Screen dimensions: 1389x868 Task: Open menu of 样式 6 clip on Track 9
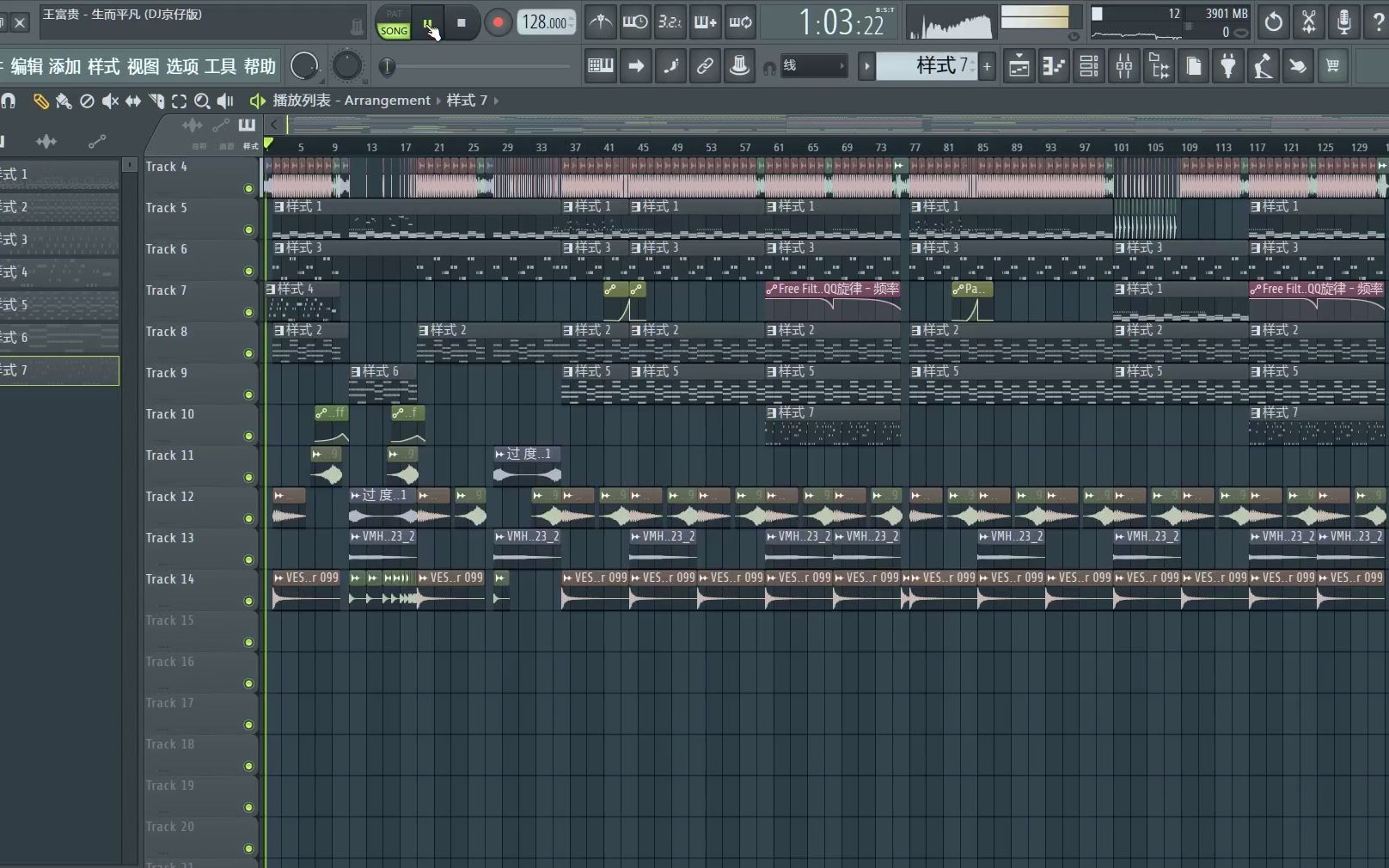pyautogui.click(x=356, y=372)
